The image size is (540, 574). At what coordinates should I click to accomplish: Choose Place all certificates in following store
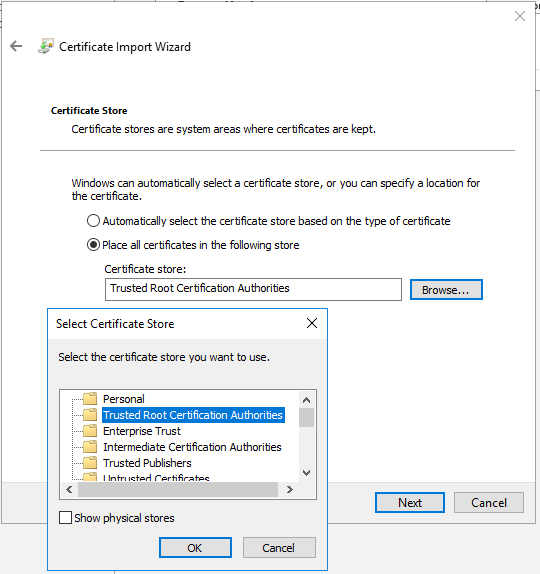point(93,245)
